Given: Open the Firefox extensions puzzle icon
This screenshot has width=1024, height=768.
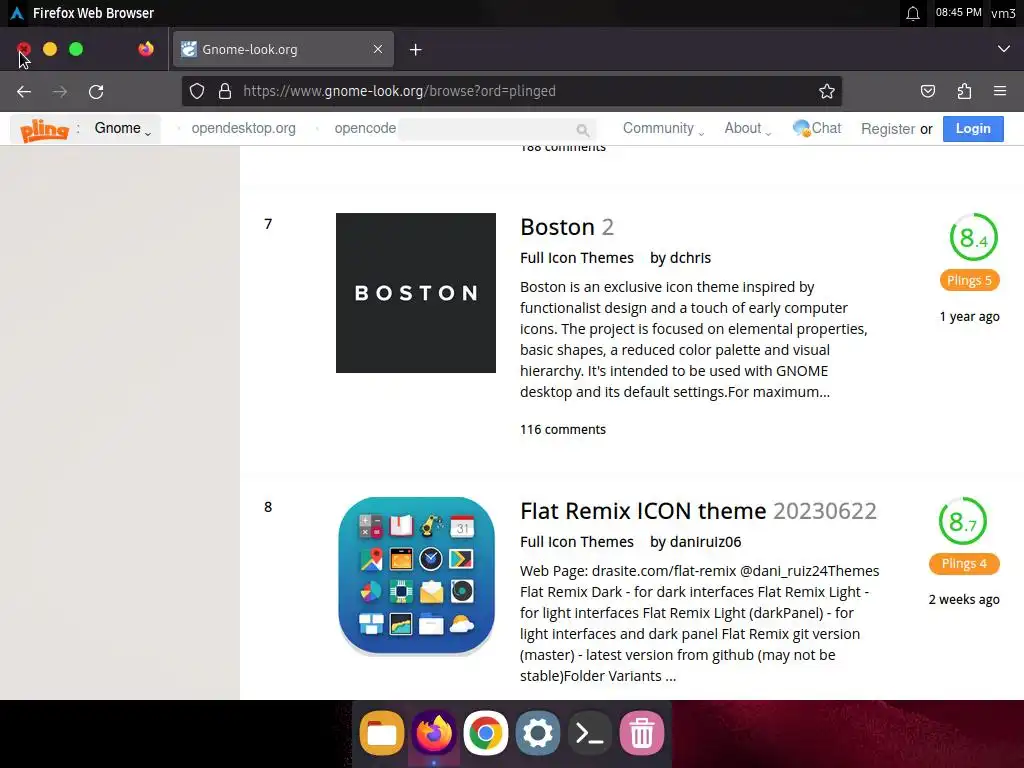Looking at the screenshot, I should coord(964,91).
